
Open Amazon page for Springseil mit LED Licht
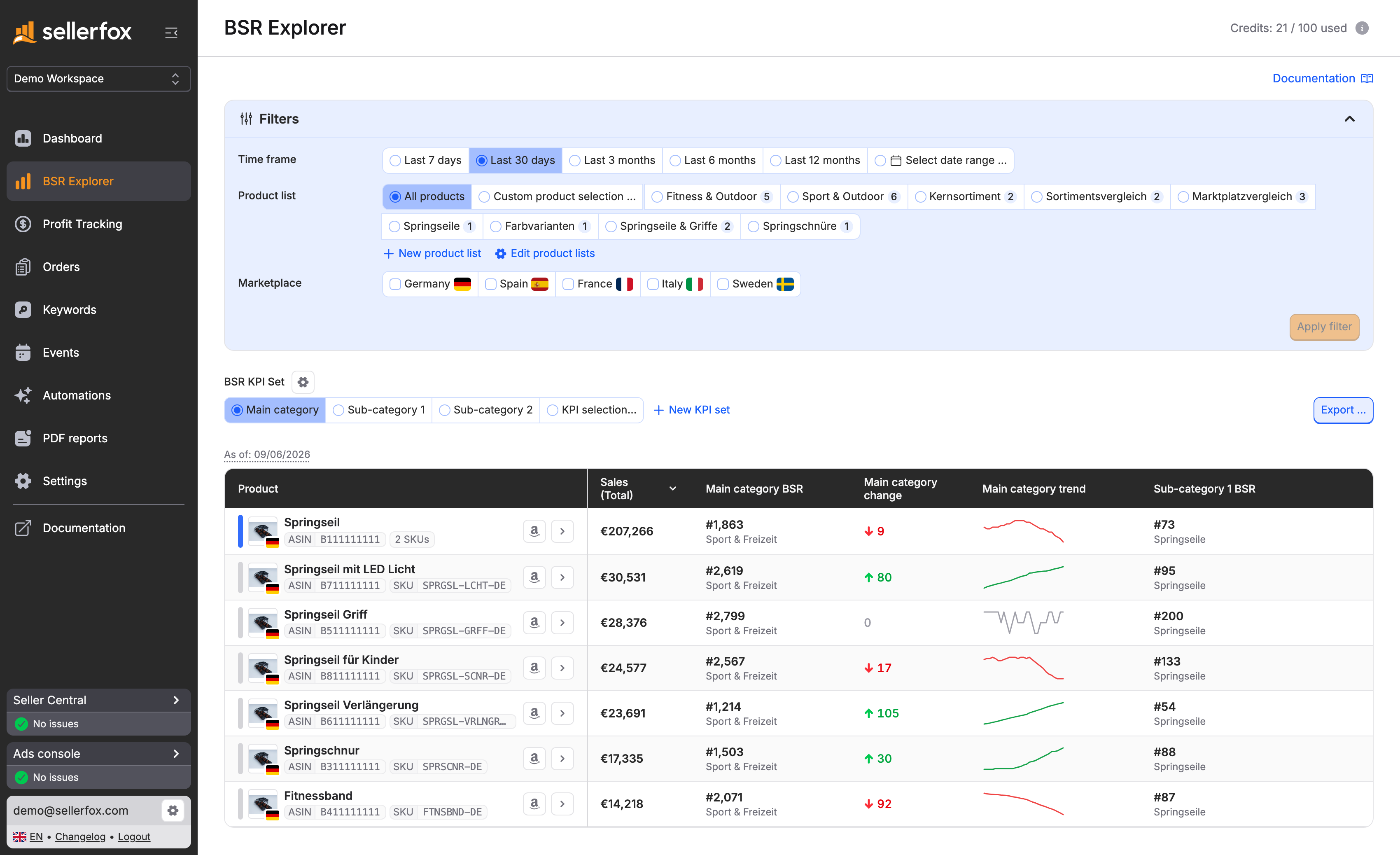(534, 577)
